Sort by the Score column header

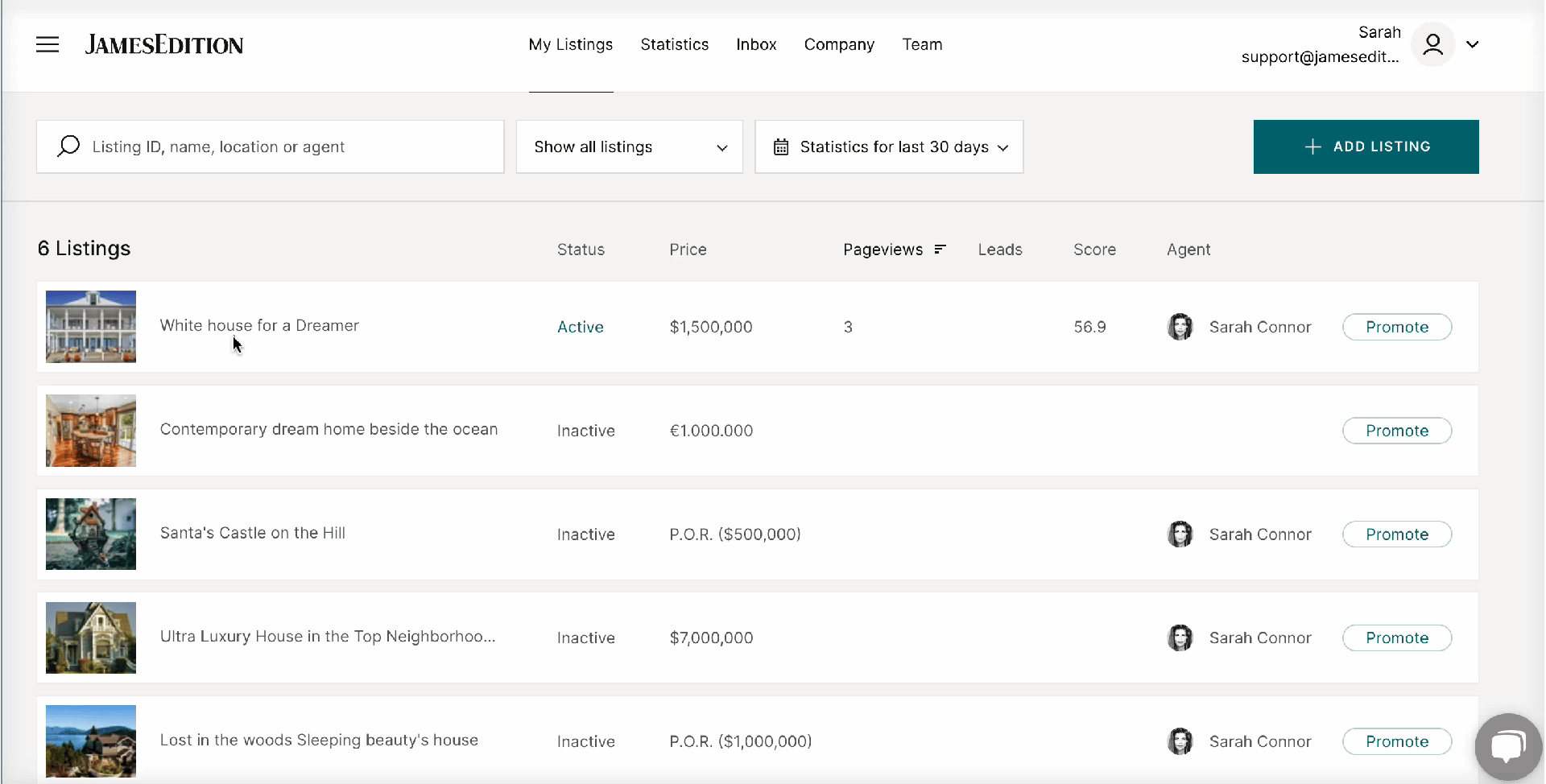tap(1094, 250)
